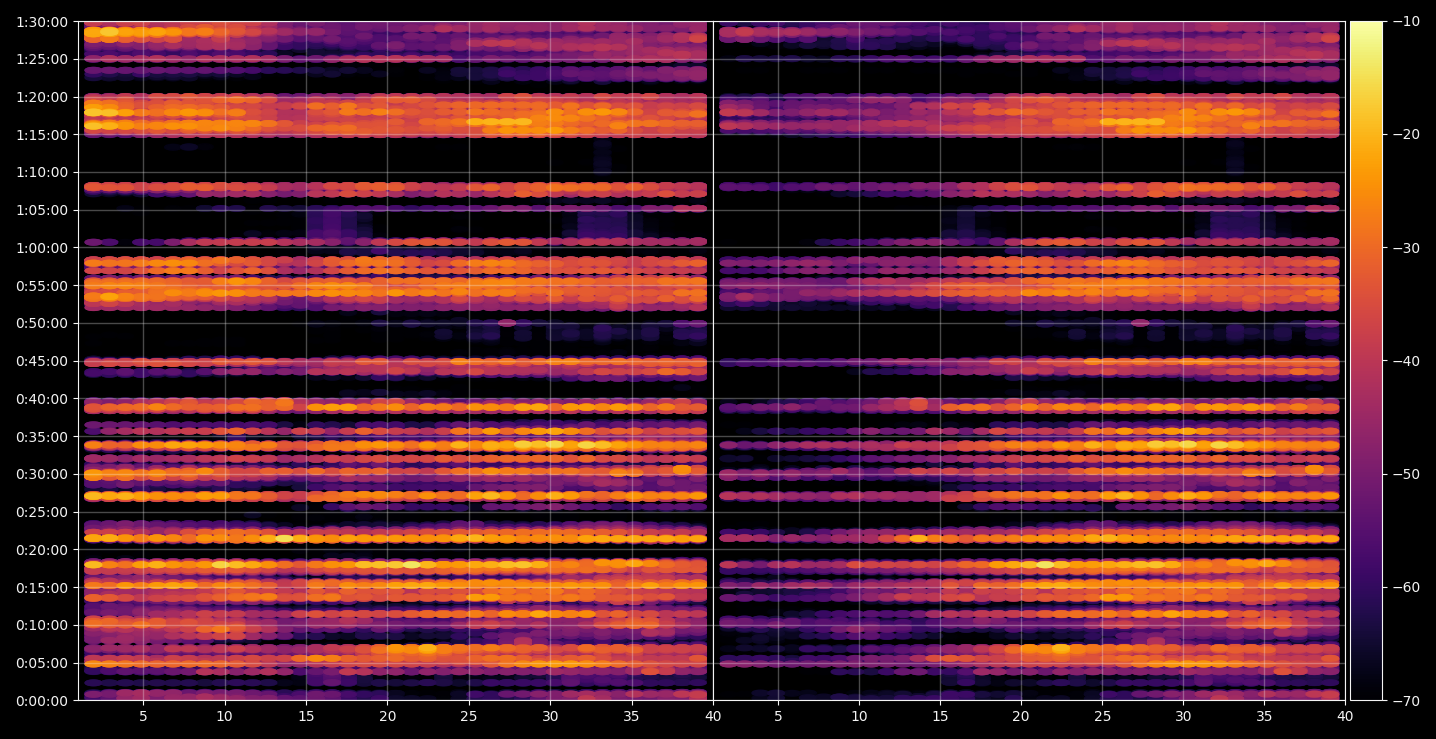Click the 1:10:00 time label

tap(42, 172)
